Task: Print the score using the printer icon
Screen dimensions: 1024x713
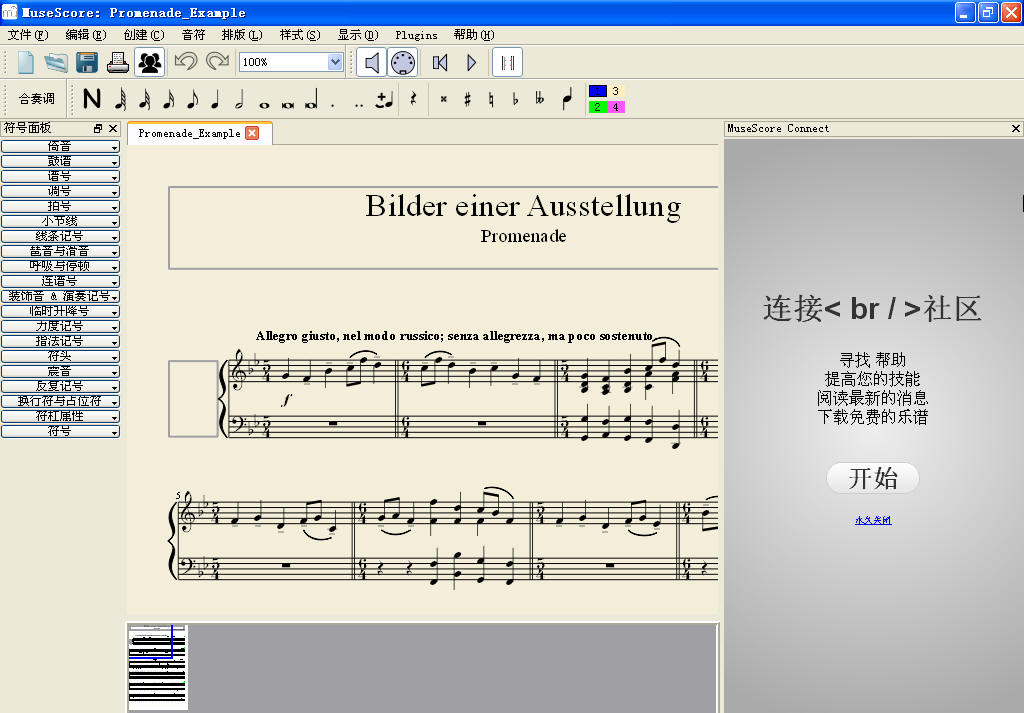Action: pyautogui.click(x=118, y=63)
